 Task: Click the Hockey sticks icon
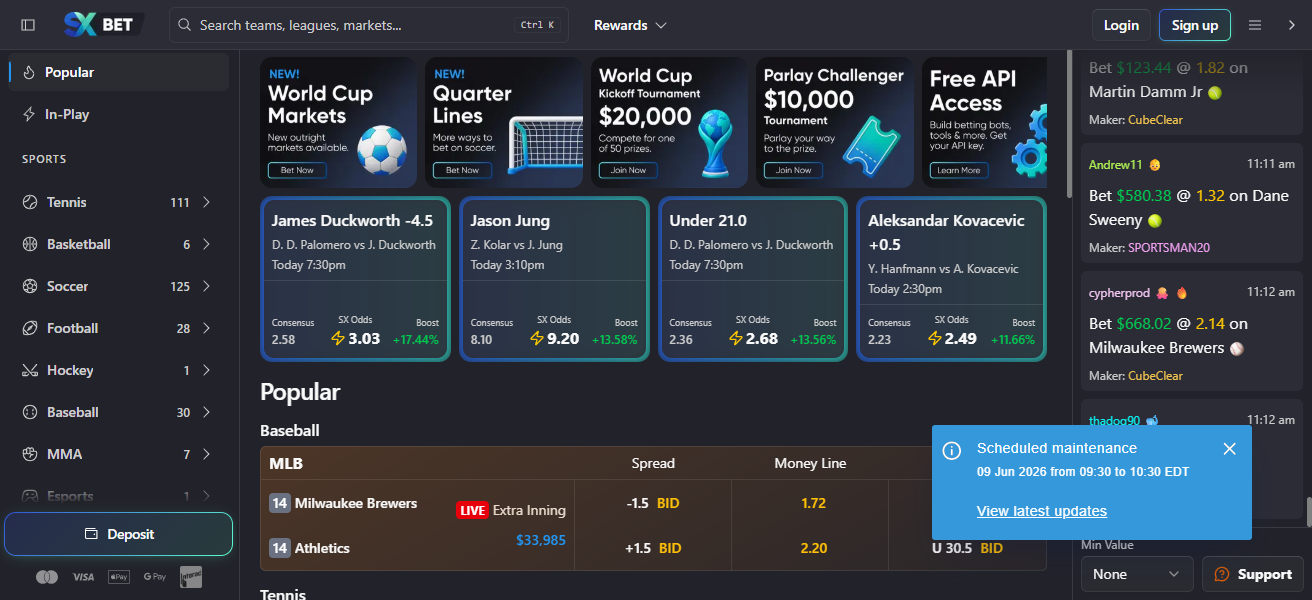[x=29, y=370]
